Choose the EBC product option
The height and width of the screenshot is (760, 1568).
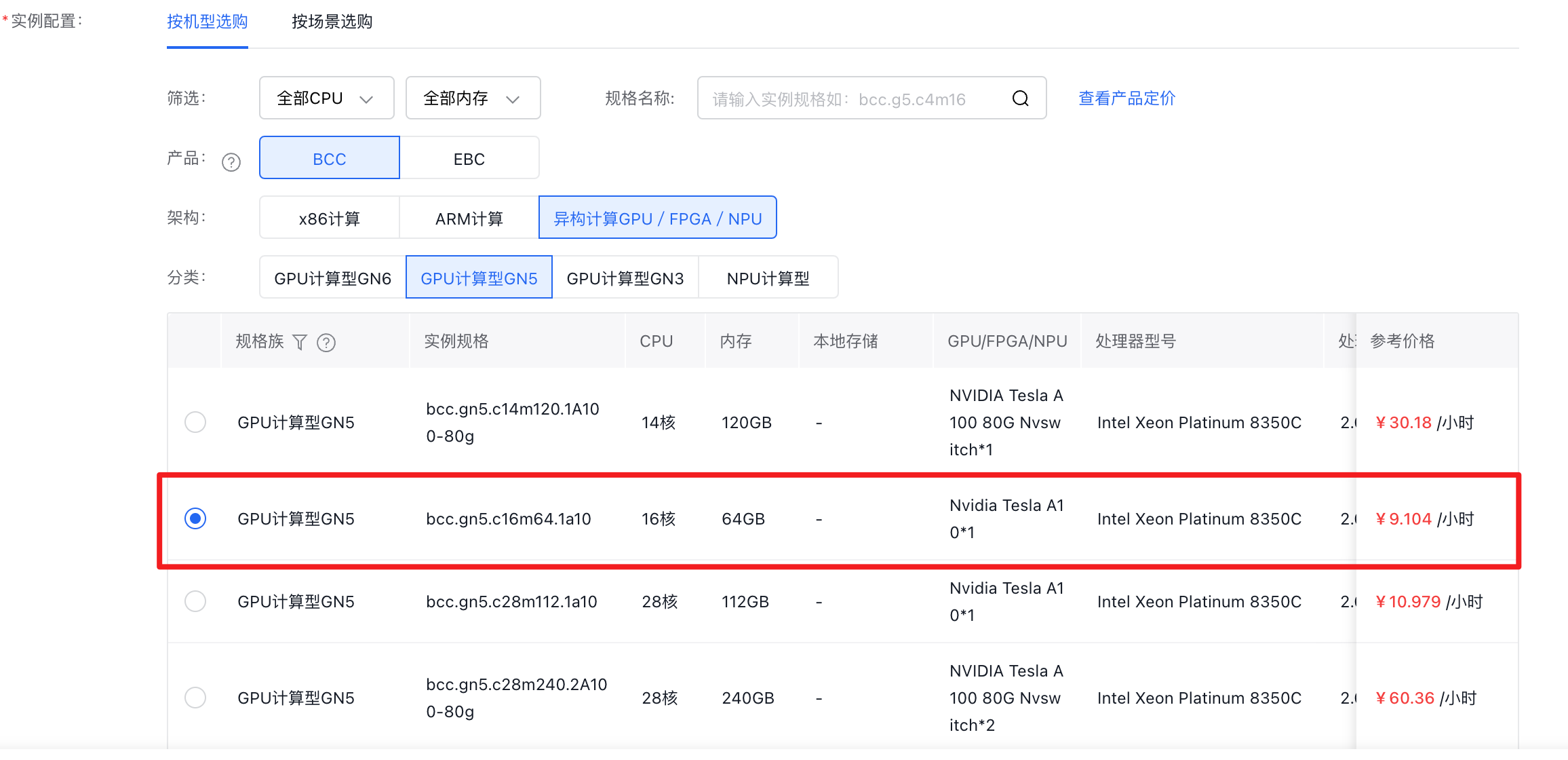point(469,158)
